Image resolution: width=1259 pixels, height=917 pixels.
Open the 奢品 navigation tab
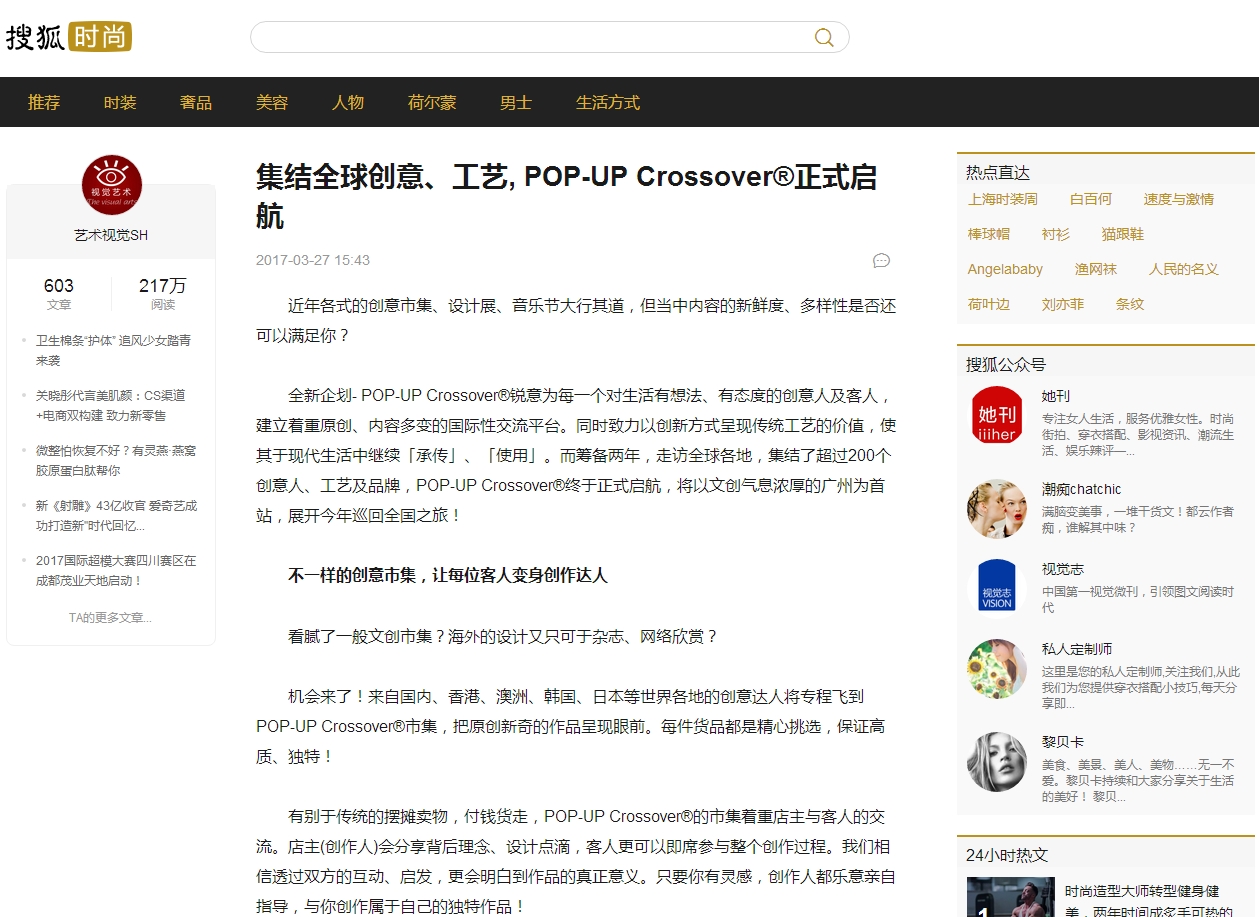[x=196, y=102]
